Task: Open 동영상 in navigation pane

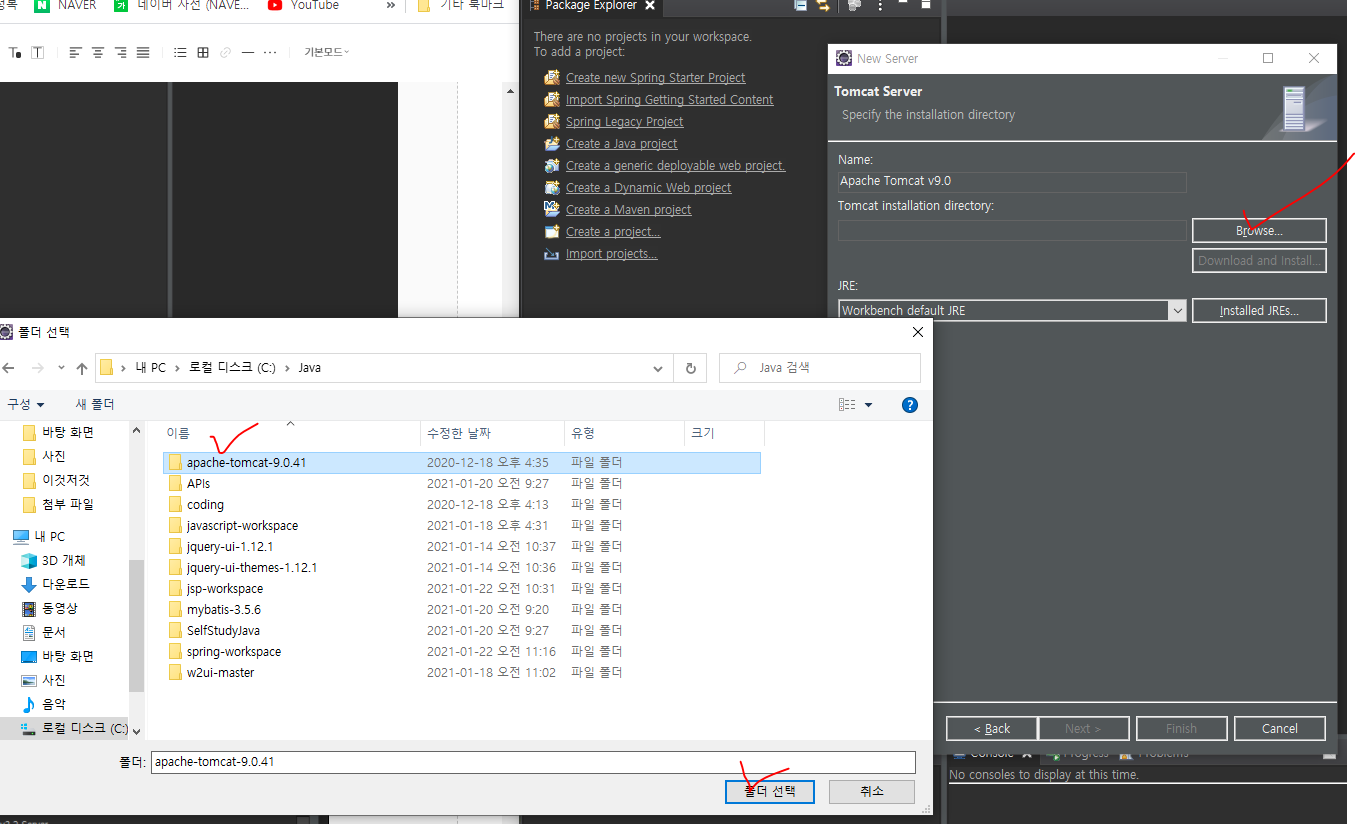Action: click(x=50, y=608)
